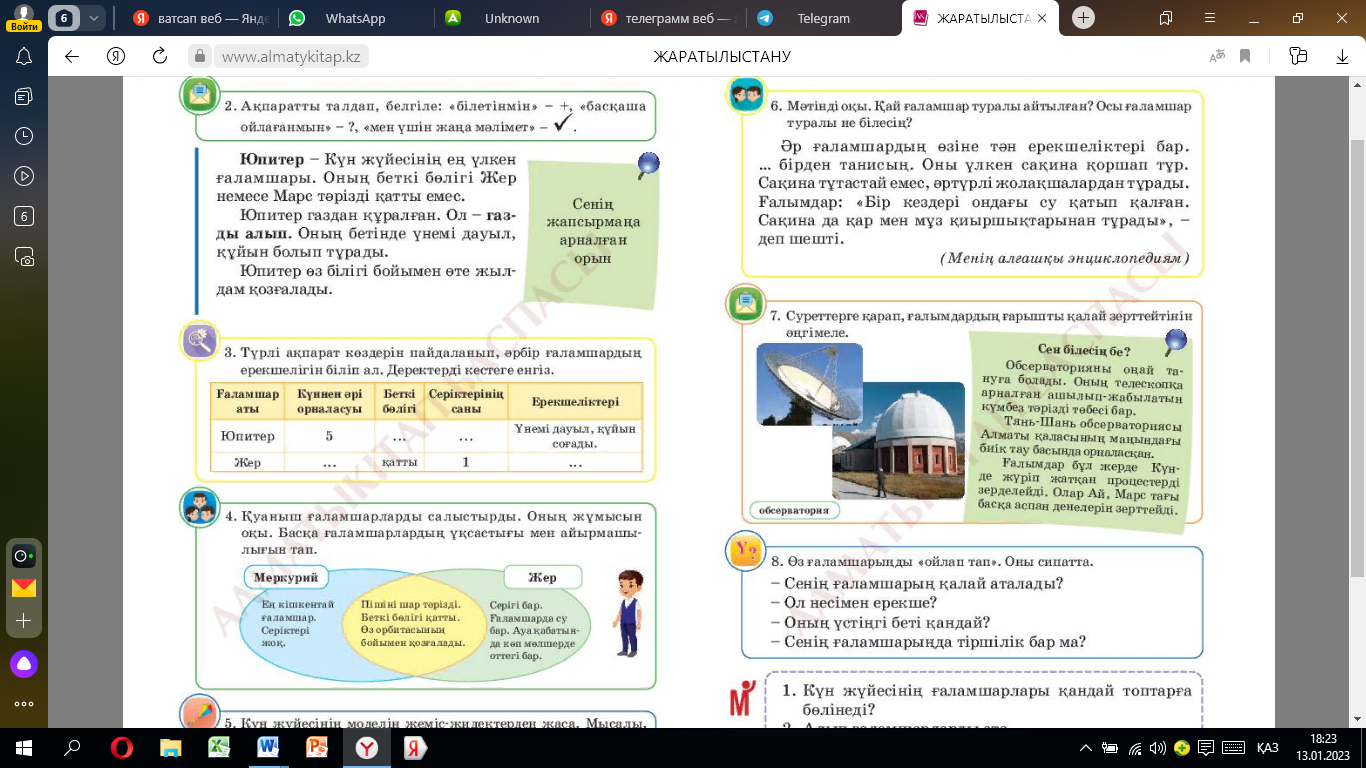
Task: Close the ЖАРАТЫЛЫСТАНУ tab
Action: tap(1042, 18)
